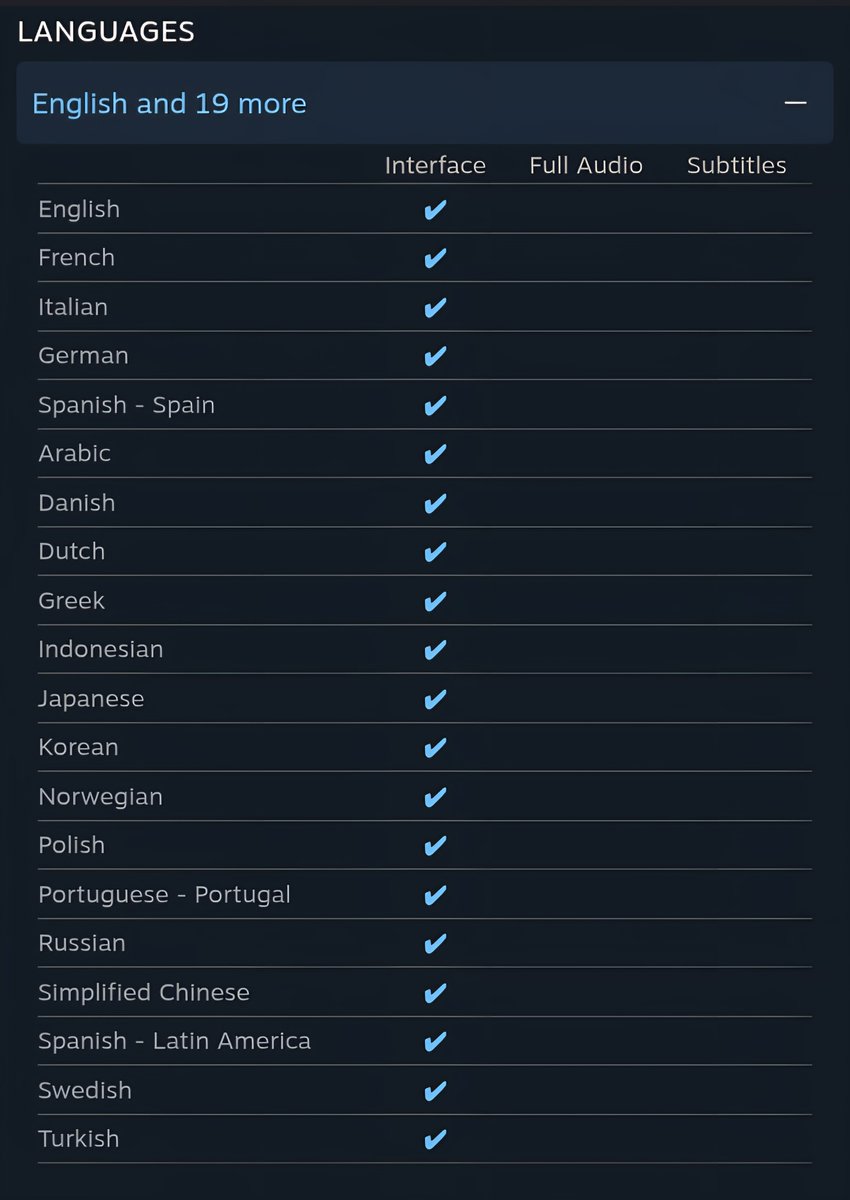Click the Interface checkmark for Swedish
Screen dimensions: 850x1200
pos(435,1091)
